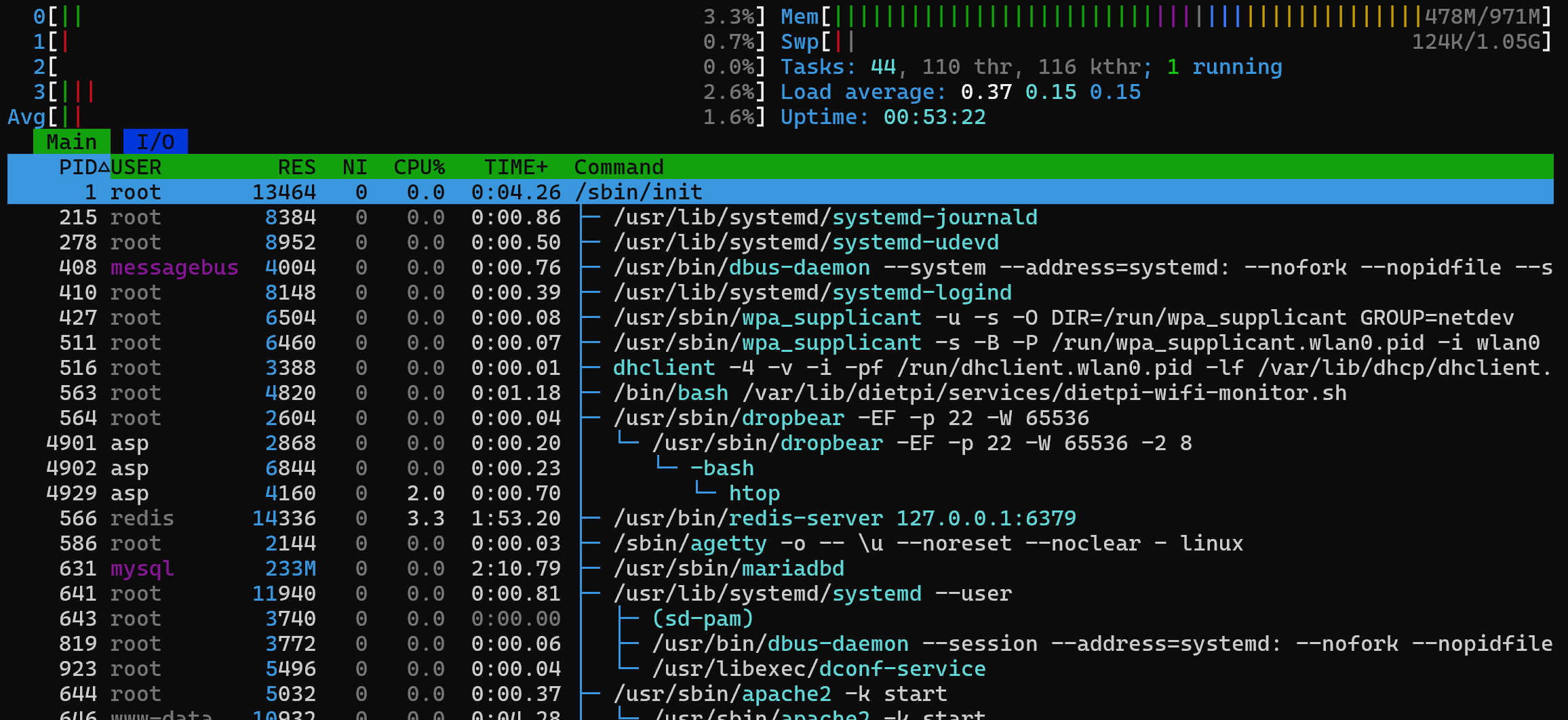This screenshot has height=720, width=1568.
Task: Sort by the TIME+ column header
Action: 515,167
